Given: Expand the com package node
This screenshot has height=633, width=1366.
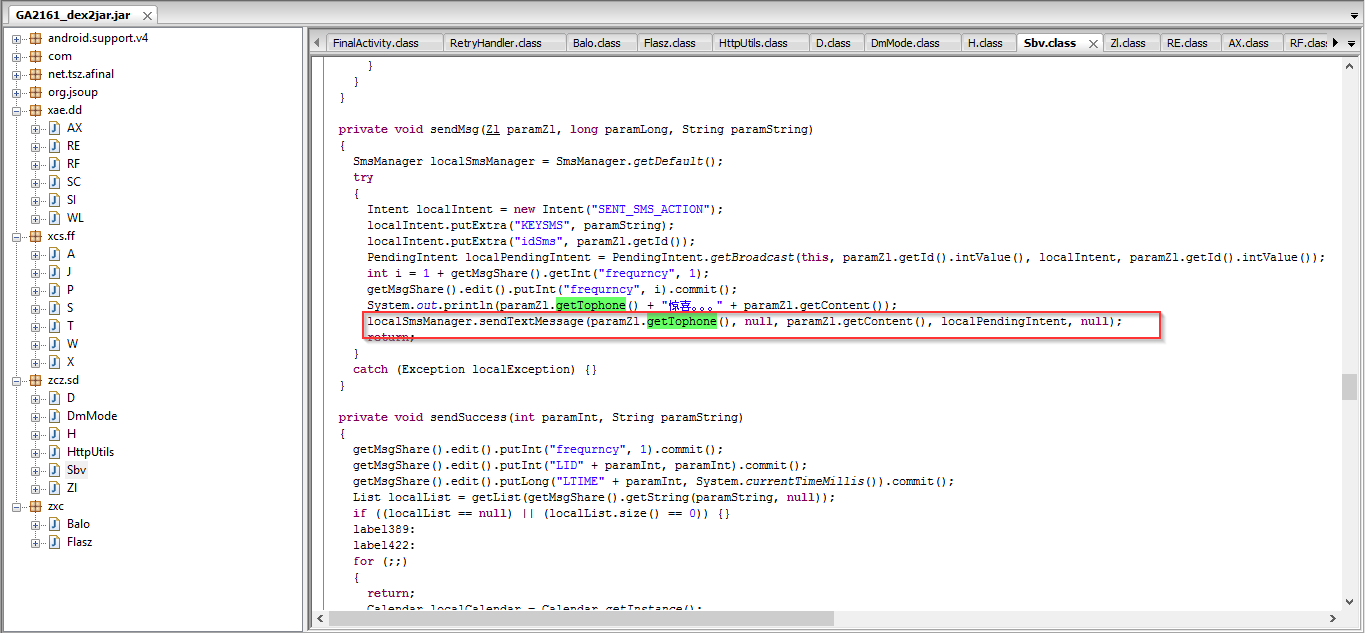Looking at the screenshot, I should point(16,56).
